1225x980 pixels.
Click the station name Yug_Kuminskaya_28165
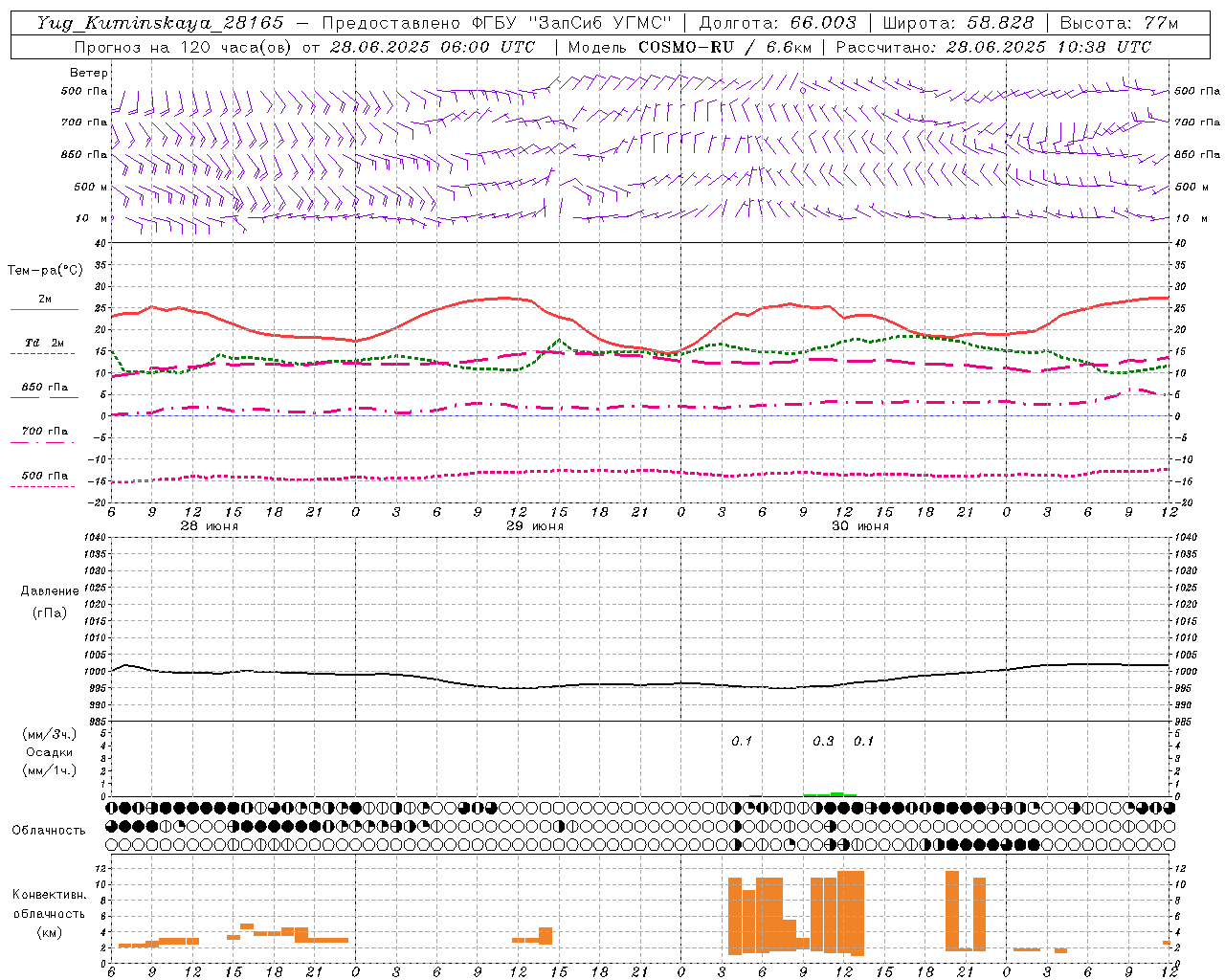point(161,23)
